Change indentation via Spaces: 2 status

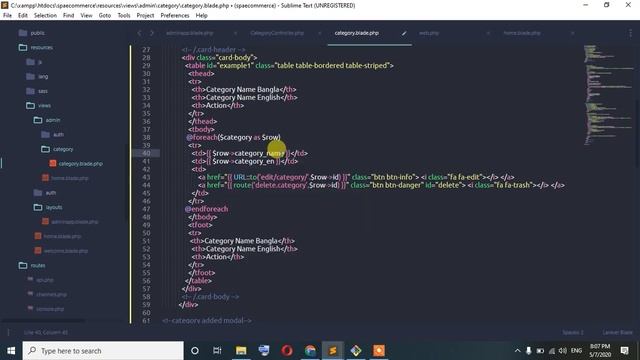coord(573,333)
